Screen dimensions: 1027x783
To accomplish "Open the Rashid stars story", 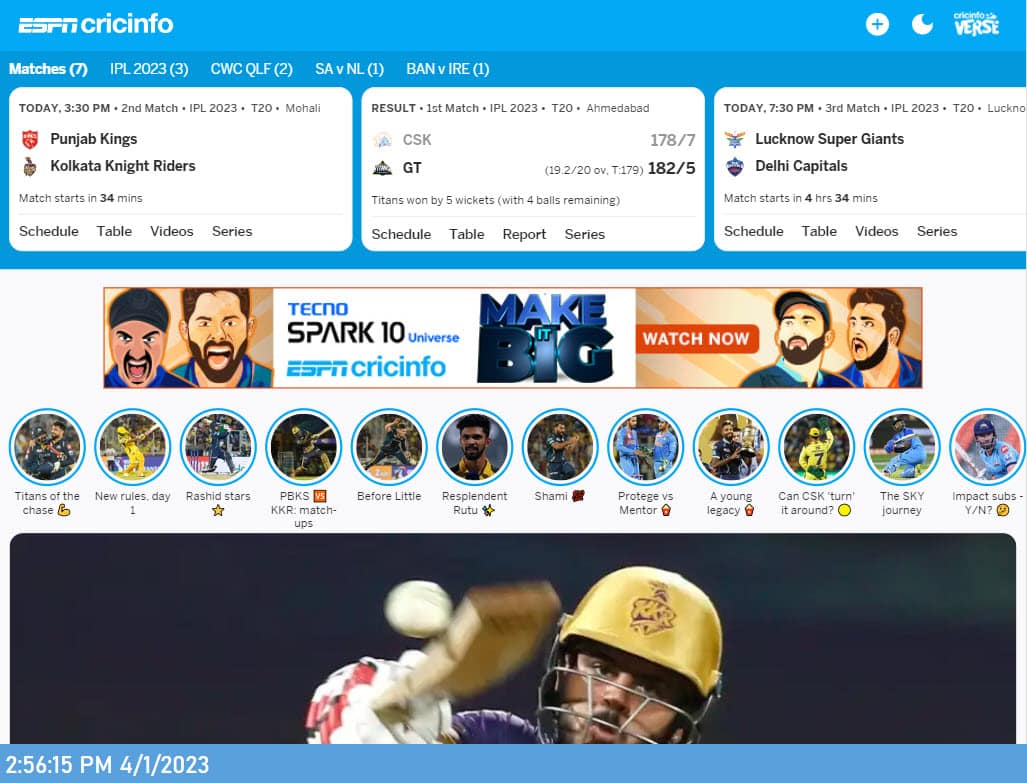I will coord(218,446).
